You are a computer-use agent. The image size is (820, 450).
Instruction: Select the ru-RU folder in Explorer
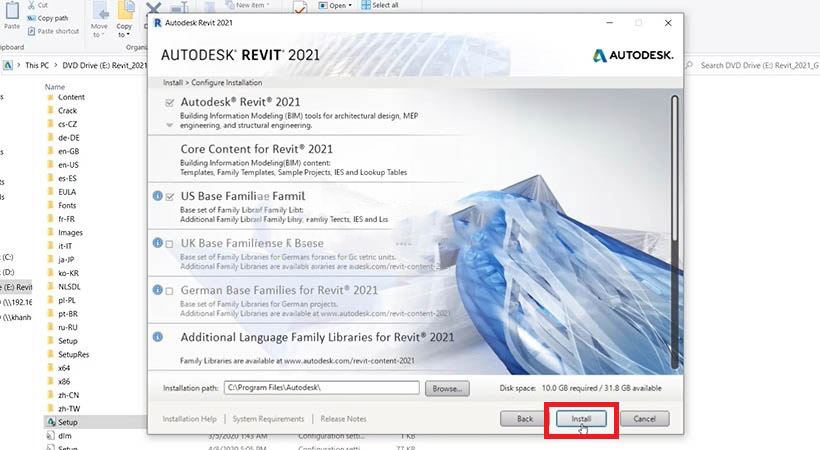tap(68, 328)
